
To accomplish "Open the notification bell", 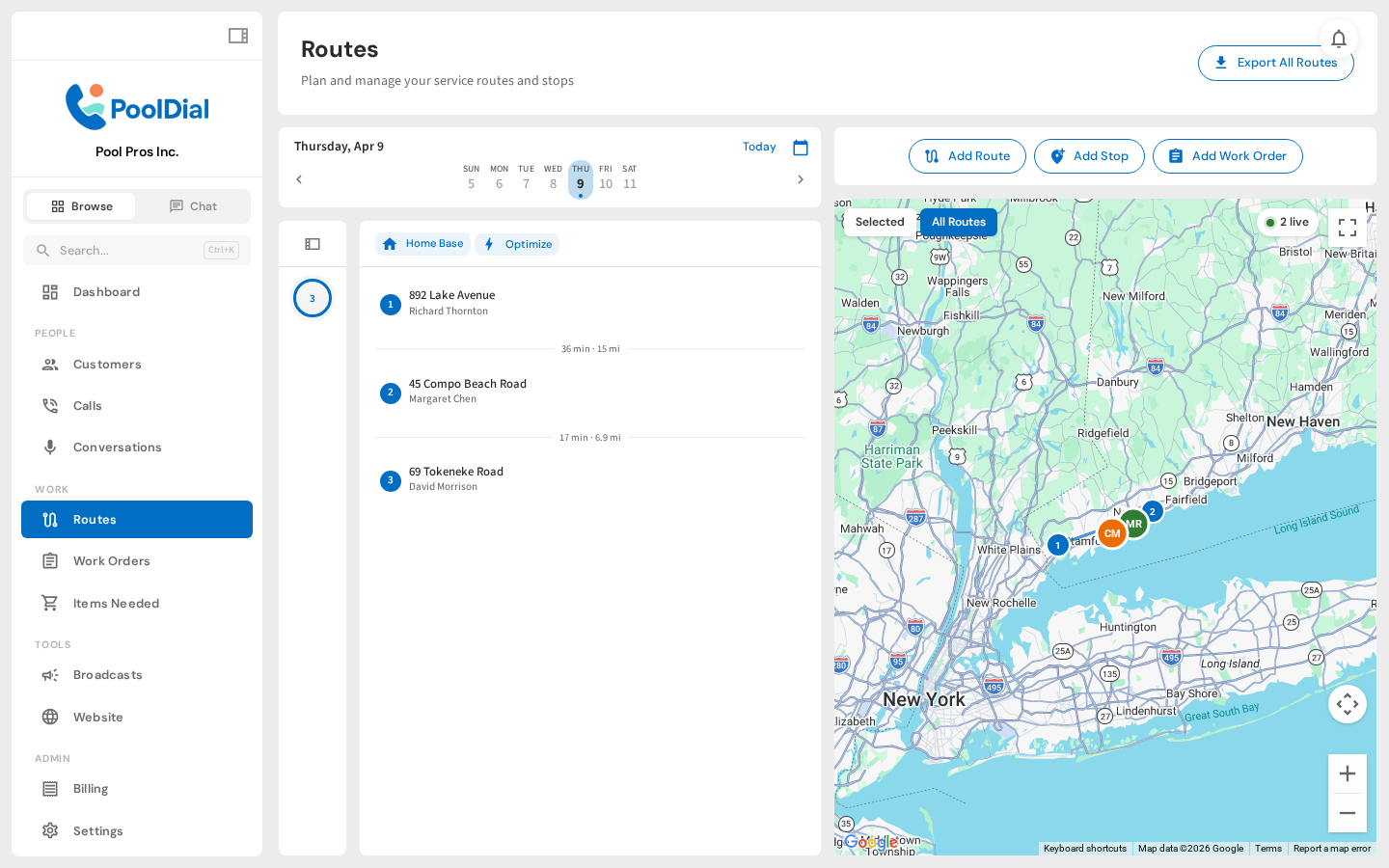I will 1339,39.
